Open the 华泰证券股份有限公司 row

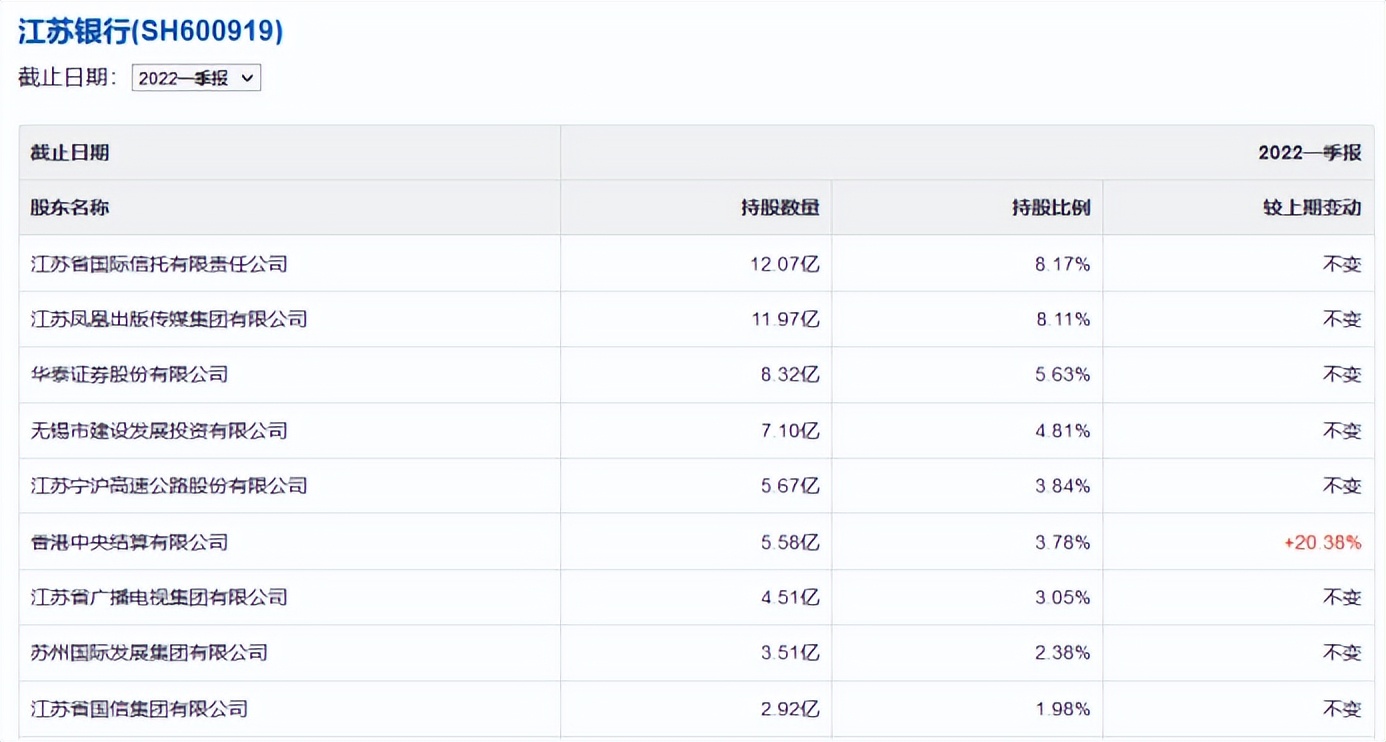(x=130, y=374)
